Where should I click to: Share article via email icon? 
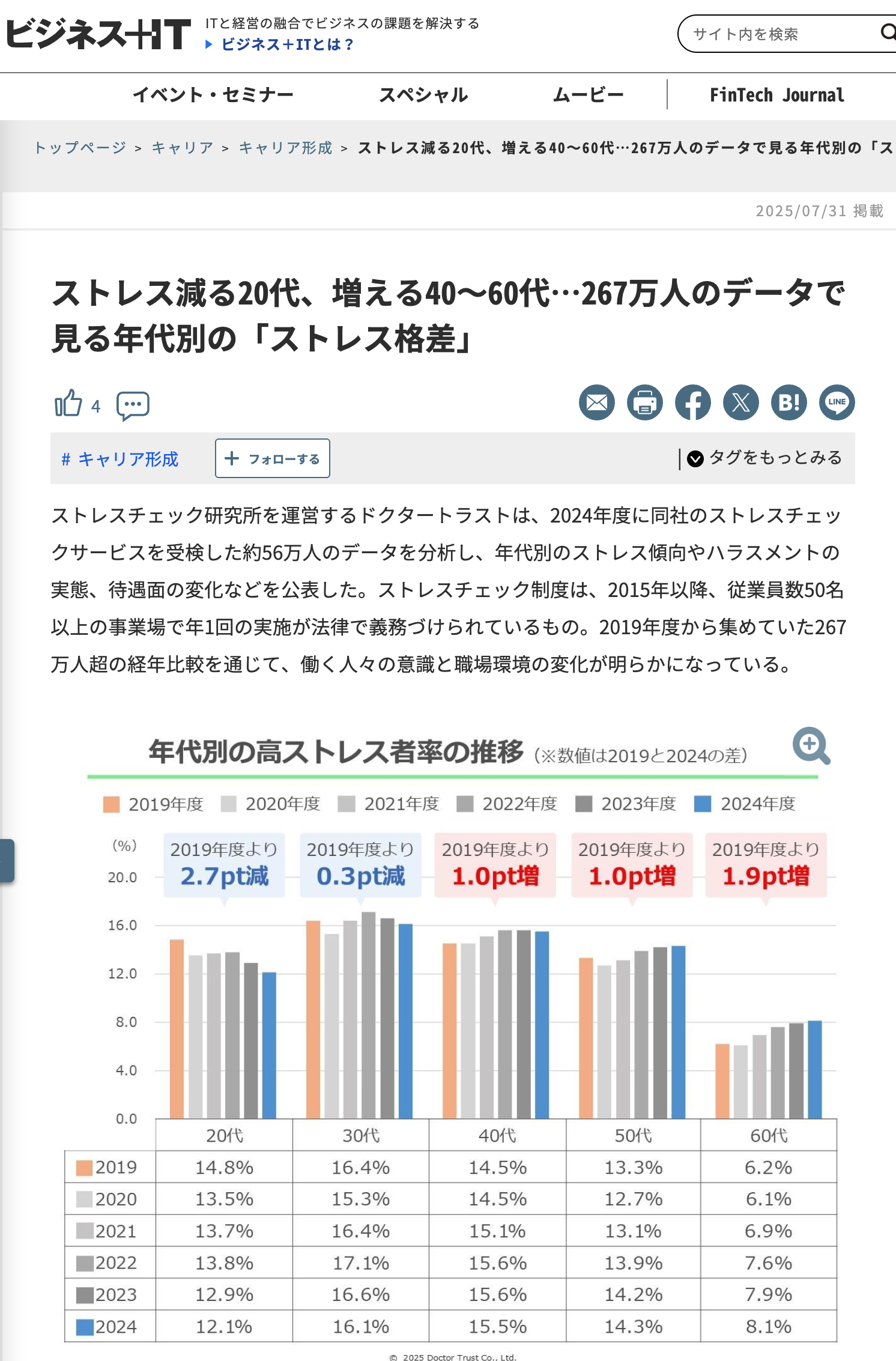(x=596, y=402)
